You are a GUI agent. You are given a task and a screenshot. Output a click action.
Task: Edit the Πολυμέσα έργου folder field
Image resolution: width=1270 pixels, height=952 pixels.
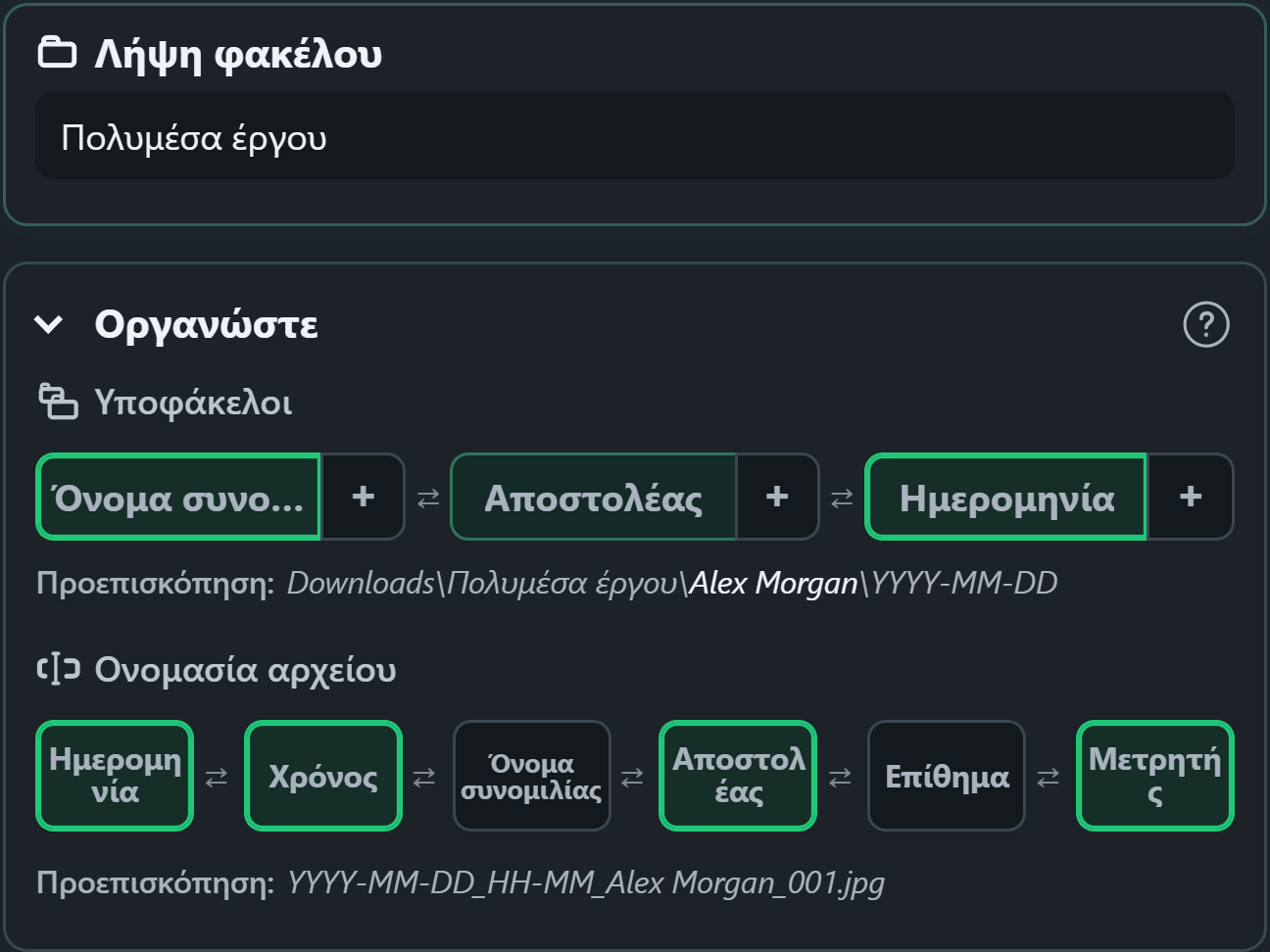click(x=635, y=136)
